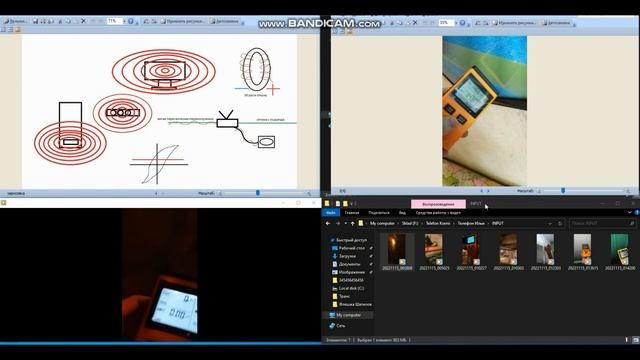Click the search magnifier in Explorer
The height and width of the screenshot is (360, 640).
[x=632, y=224]
